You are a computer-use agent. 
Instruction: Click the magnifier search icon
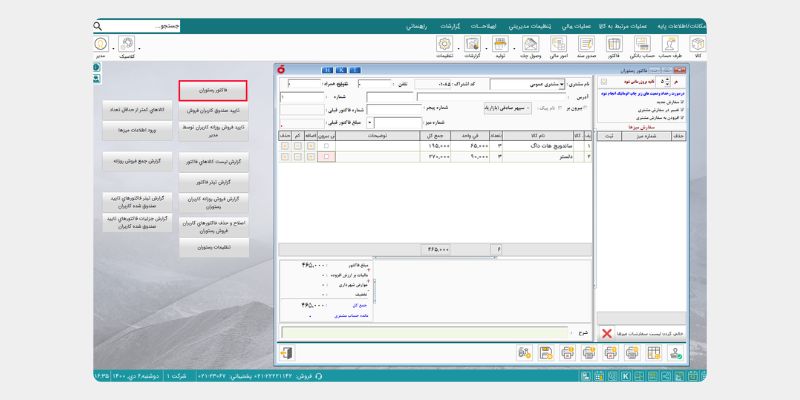[98, 26]
